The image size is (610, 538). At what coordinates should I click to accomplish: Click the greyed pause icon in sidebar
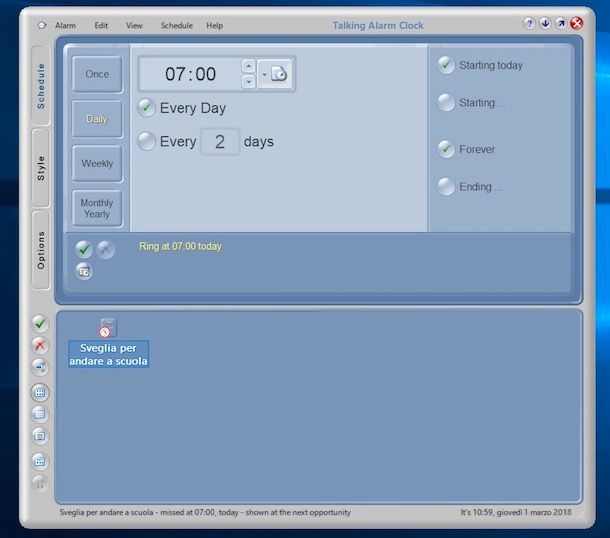click(x=40, y=483)
